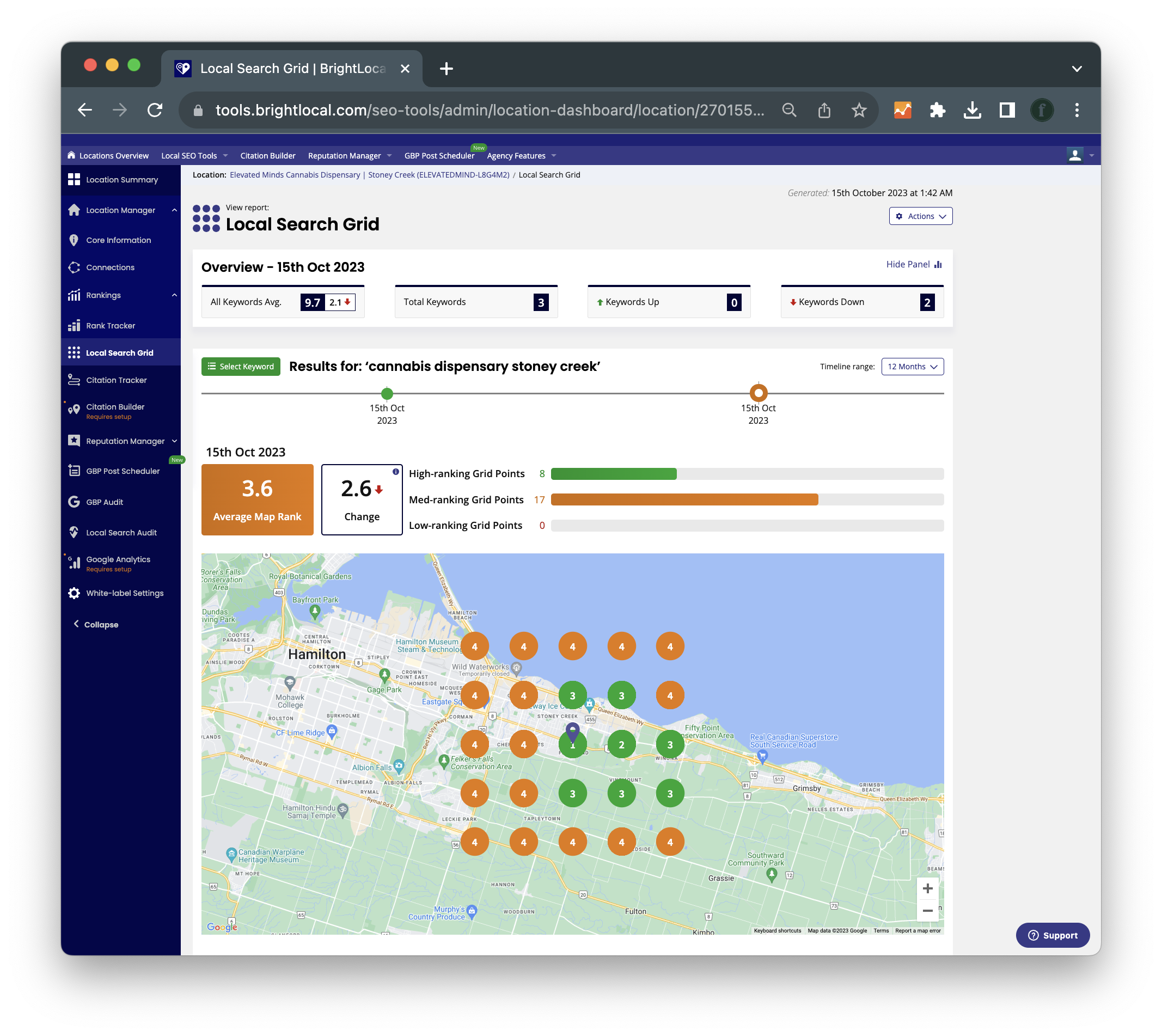Click the Select Keyword button
The height and width of the screenshot is (1036, 1162).
pos(241,367)
